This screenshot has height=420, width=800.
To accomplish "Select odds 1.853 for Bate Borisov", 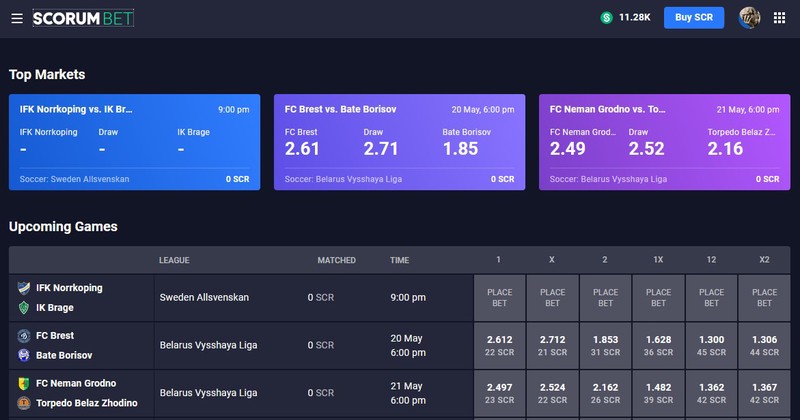I will click(x=606, y=345).
